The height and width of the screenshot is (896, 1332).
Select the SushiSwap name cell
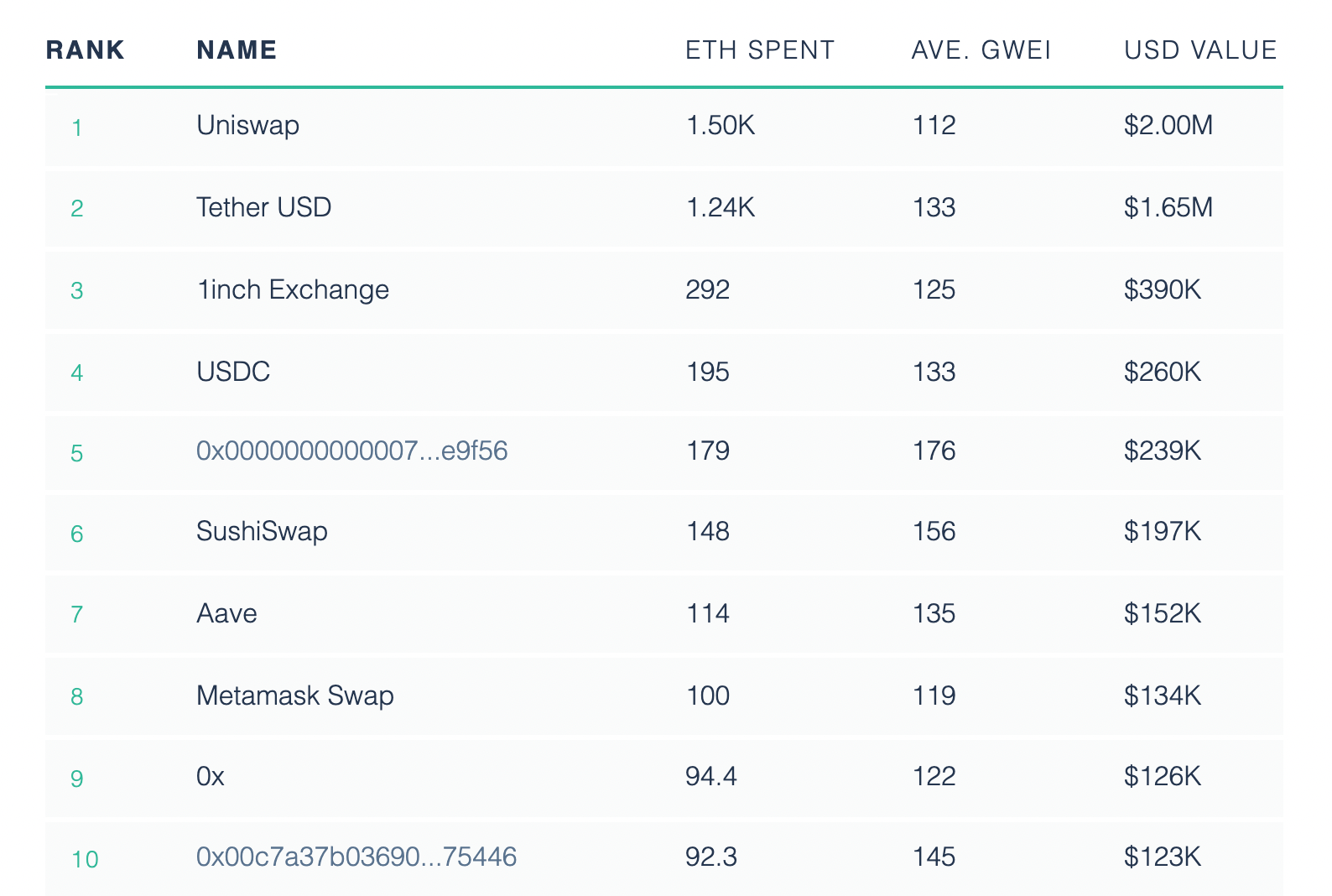coord(262,532)
